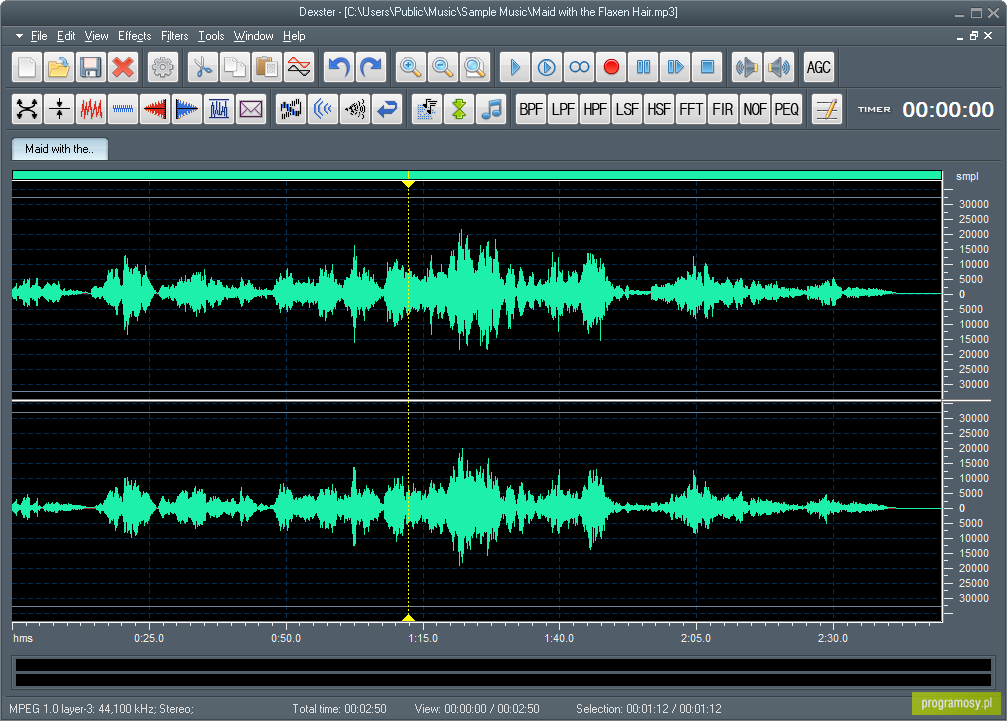Zoom out with the minus magnifier
Viewport: 1007px width, 721px height.
pos(443,67)
